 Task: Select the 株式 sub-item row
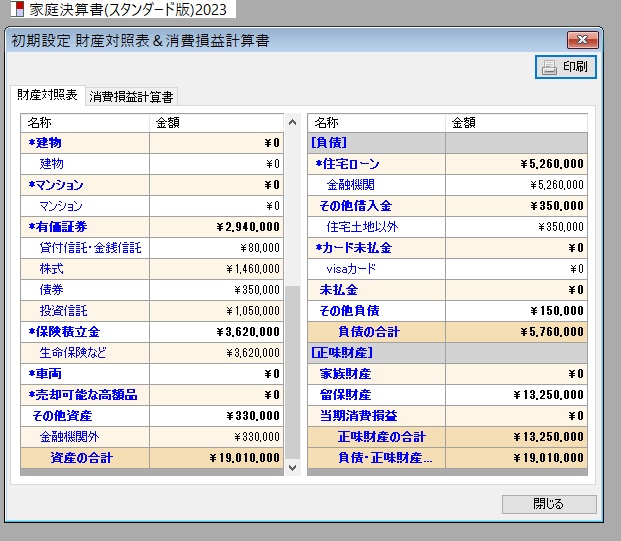(x=85, y=269)
